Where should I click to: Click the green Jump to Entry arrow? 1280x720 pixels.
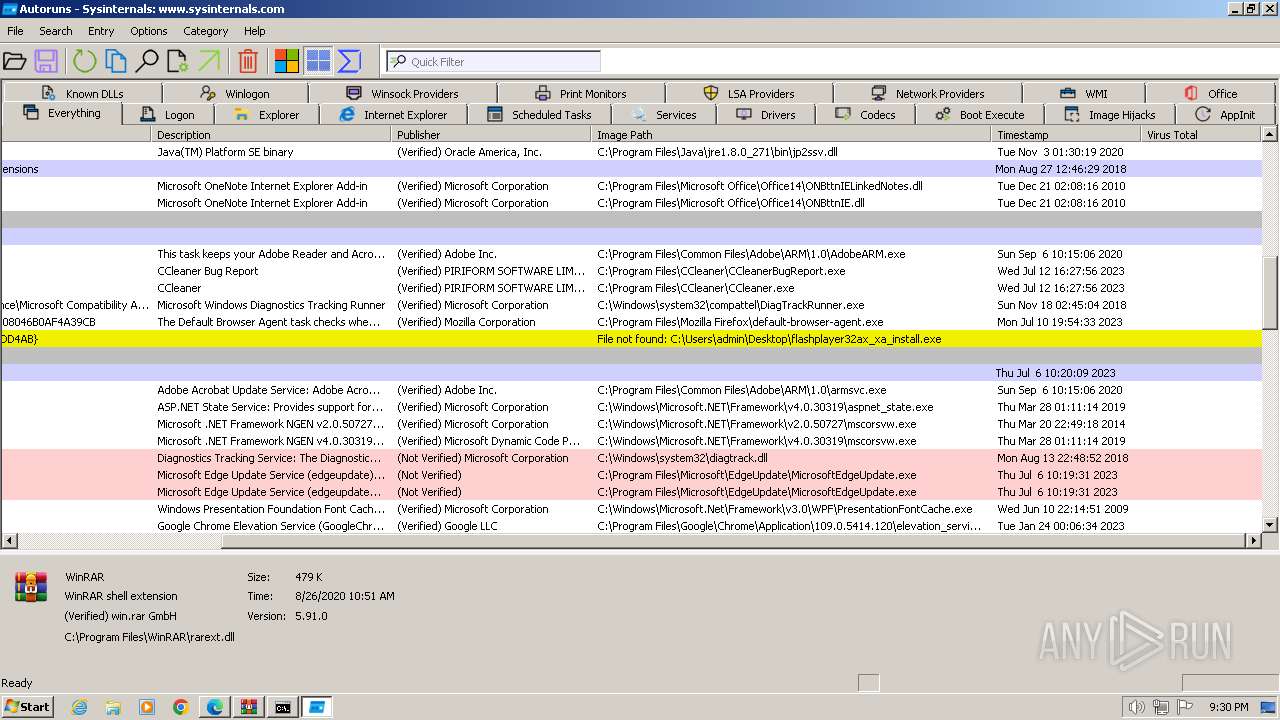(209, 61)
